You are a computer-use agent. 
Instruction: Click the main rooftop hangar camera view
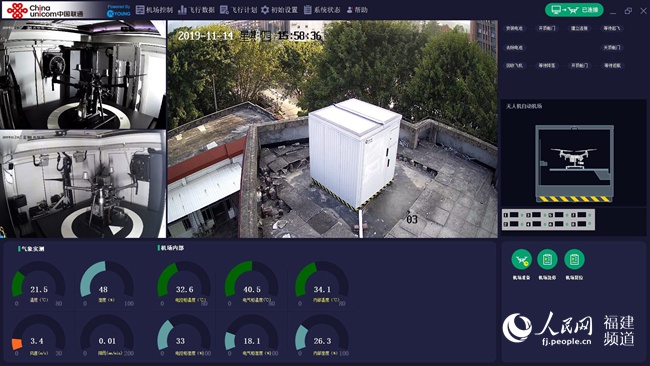(332, 129)
